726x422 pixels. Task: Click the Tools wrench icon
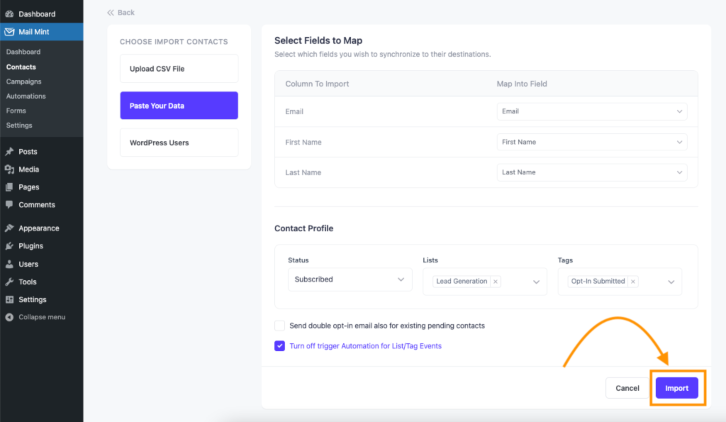click(x=9, y=282)
